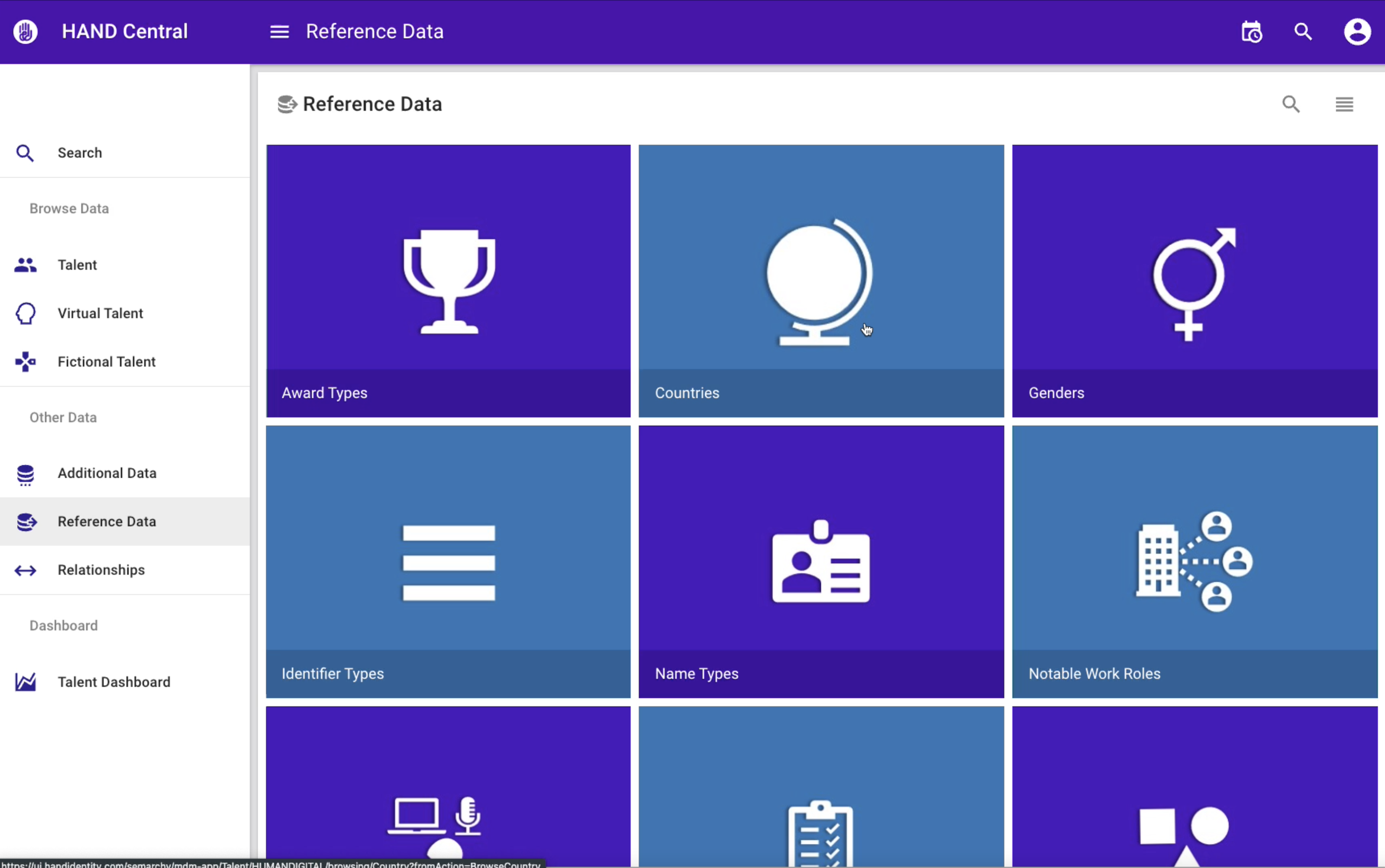Select Virtual Talent head icon
Screen dimensions: 1385x868
click(25, 314)
